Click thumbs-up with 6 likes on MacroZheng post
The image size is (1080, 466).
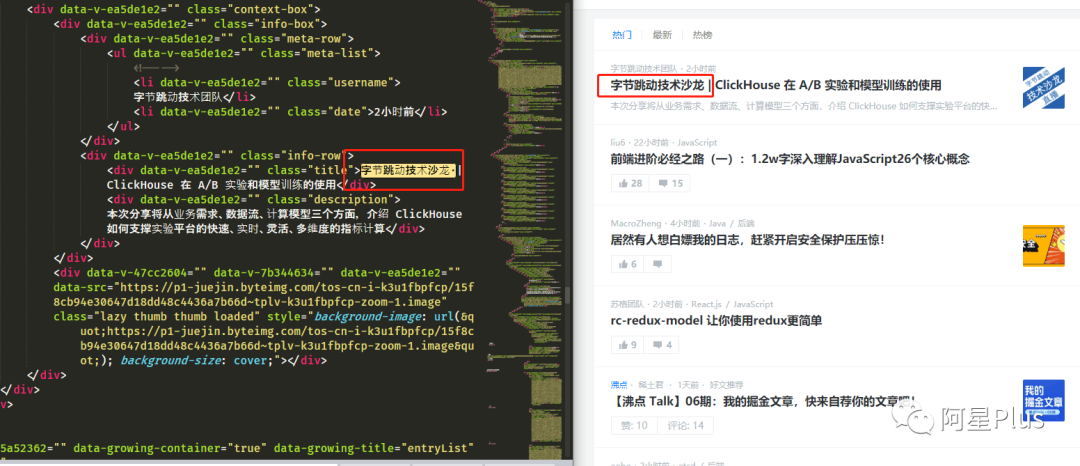[x=627, y=264]
